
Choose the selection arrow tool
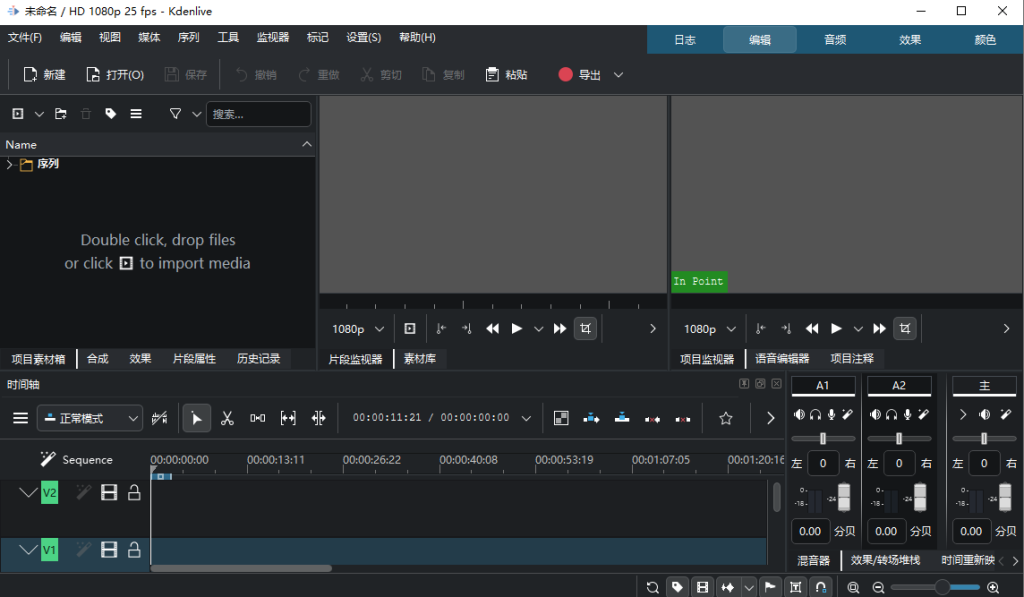197,418
